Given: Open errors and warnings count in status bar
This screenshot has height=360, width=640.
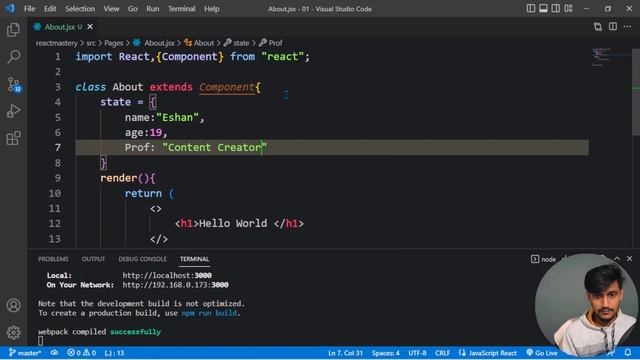Looking at the screenshot, I should coord(81,353).
